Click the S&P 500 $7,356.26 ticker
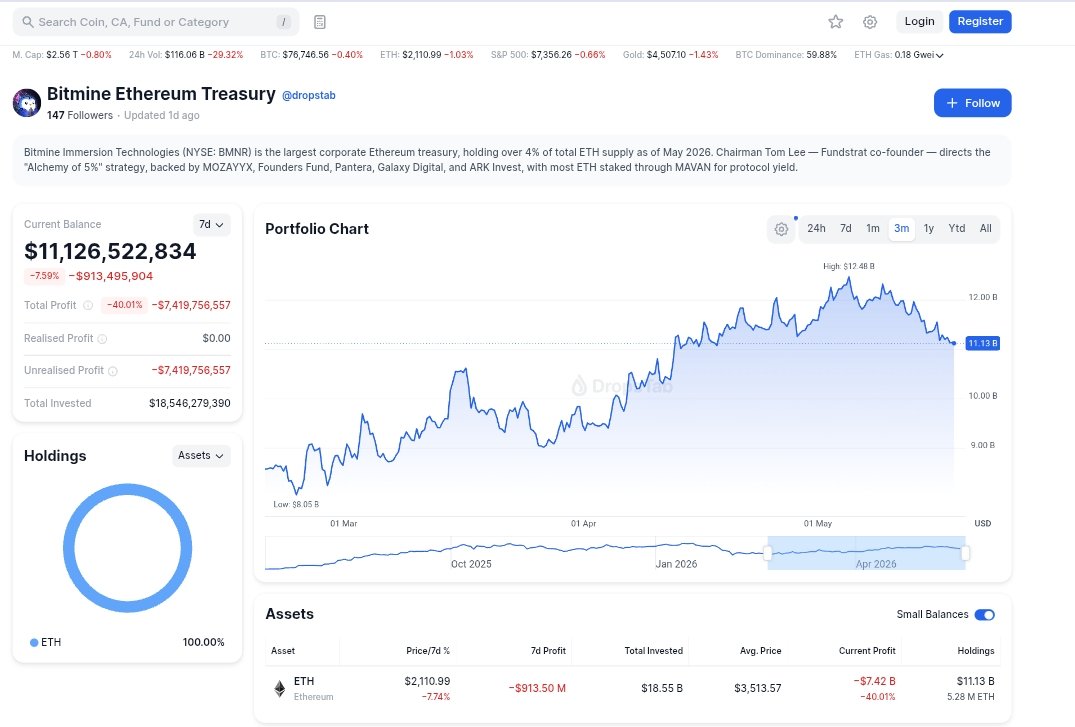The image size is (1075, 727). pos(548,55)
